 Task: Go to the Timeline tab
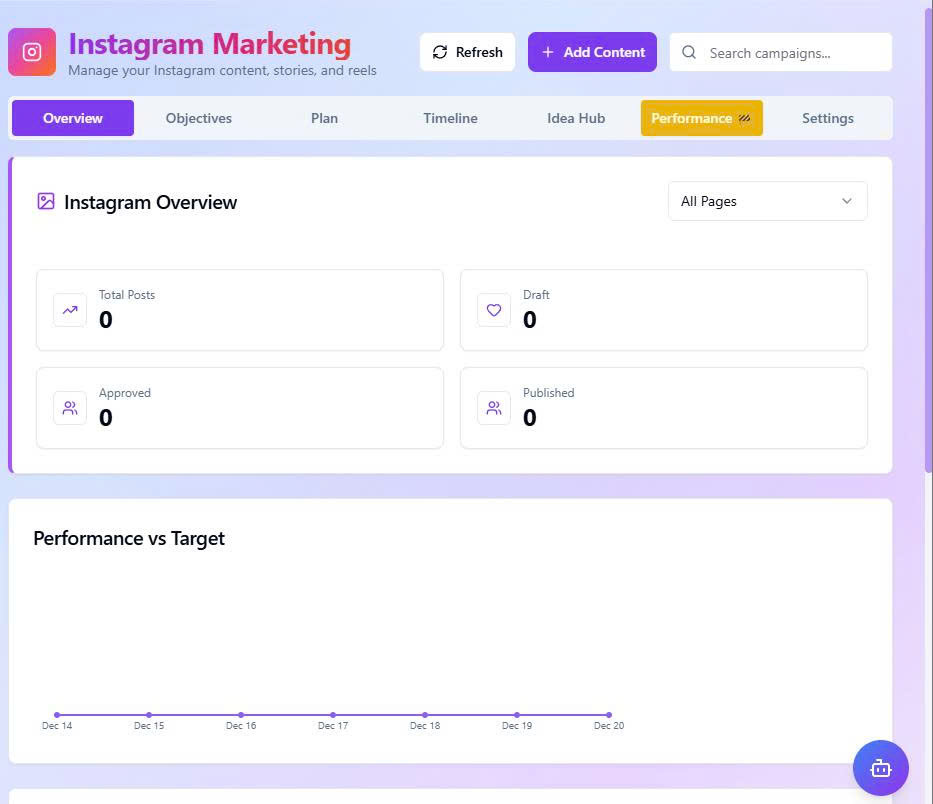(x=450, y=118)
